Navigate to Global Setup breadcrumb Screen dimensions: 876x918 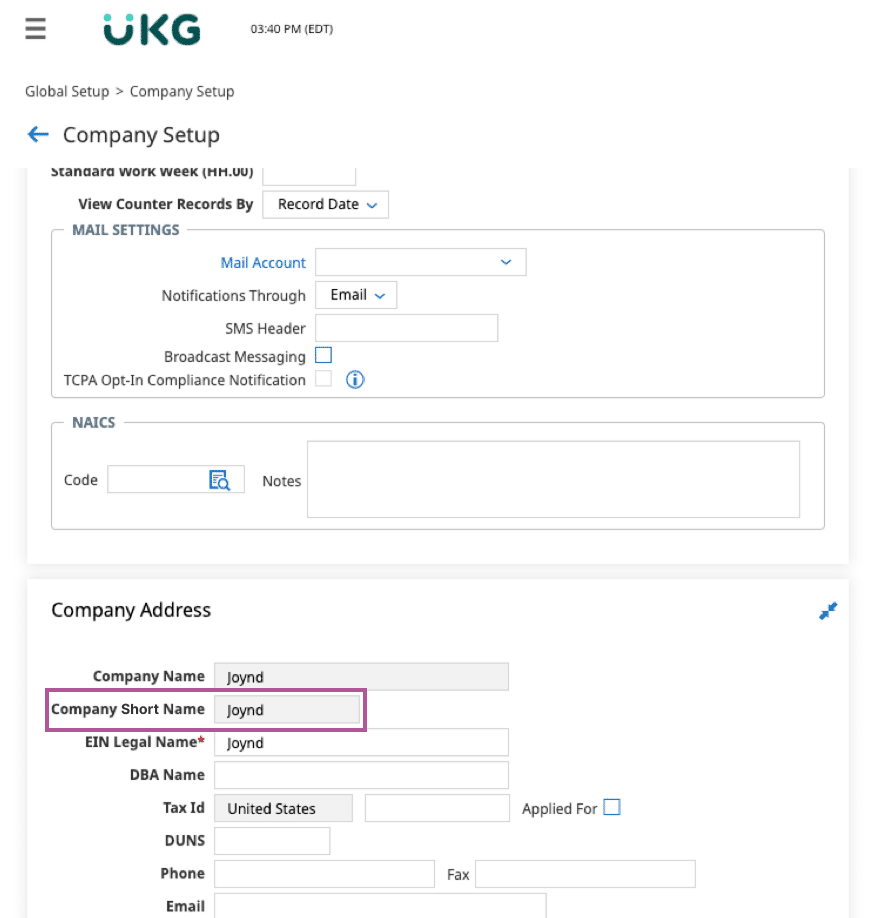coord(67,92)
